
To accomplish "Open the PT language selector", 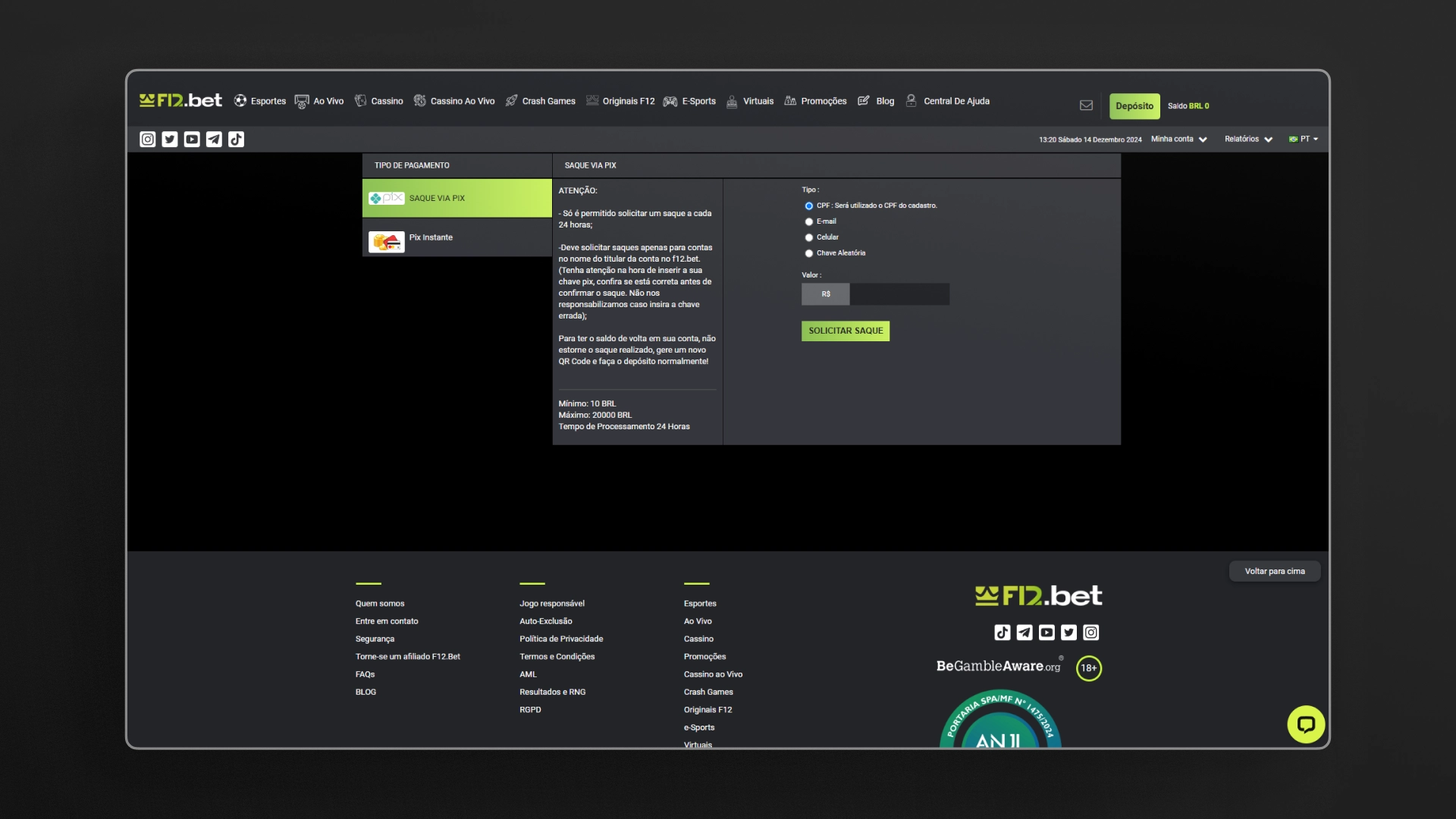I will (1304, 139).
